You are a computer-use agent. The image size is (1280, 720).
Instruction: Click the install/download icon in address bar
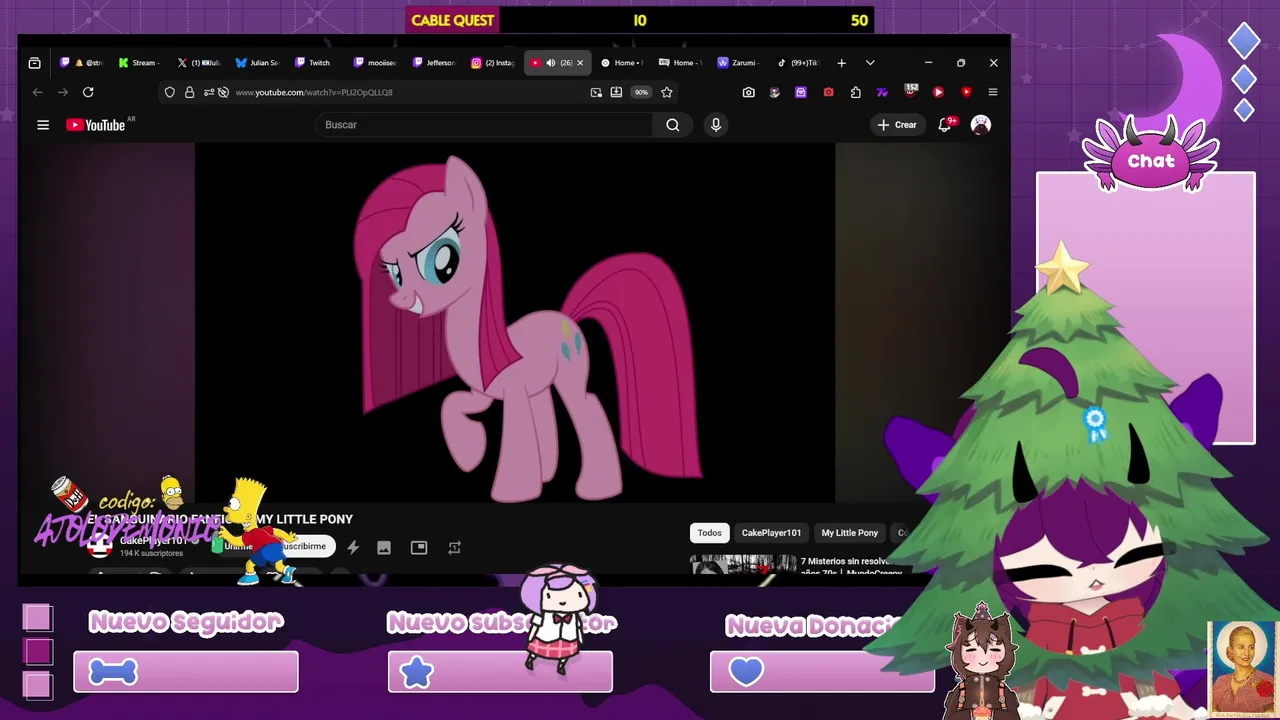pyautogui.click(x=616, y=92)
